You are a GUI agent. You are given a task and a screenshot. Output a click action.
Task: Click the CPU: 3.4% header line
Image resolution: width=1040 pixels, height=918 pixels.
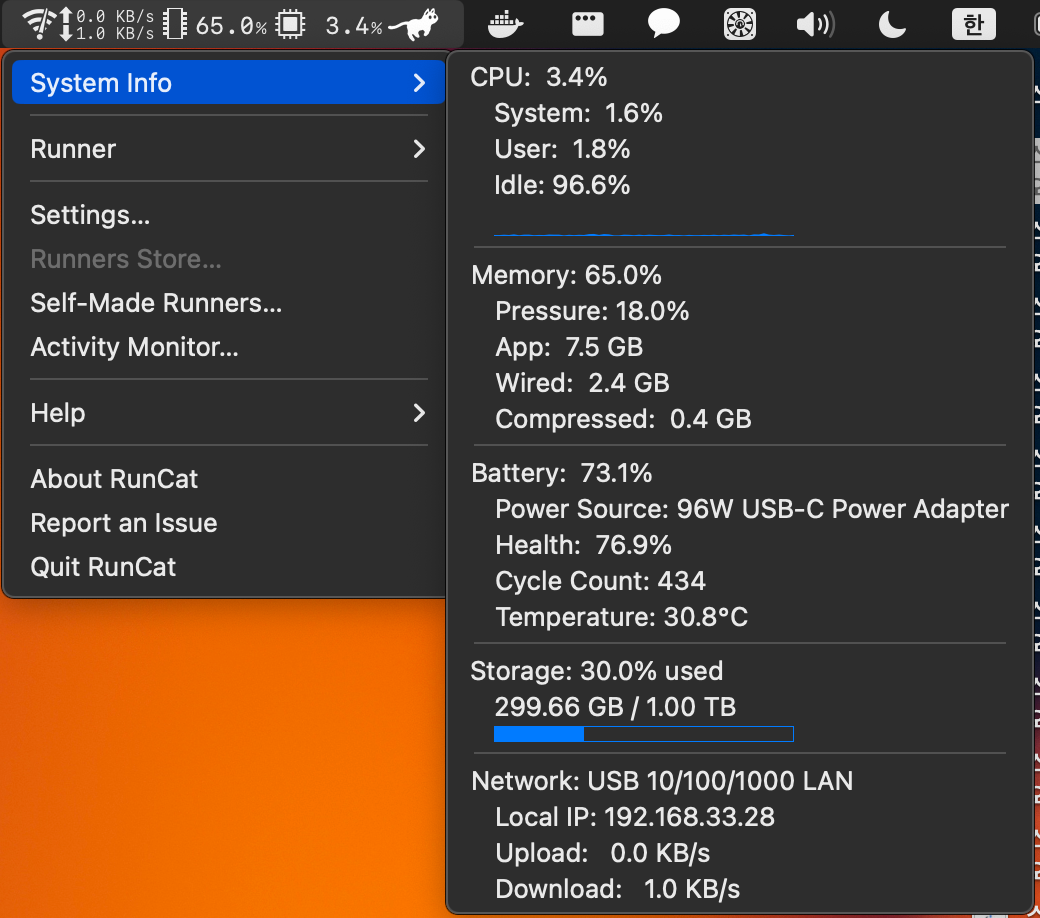coord(539,77)
